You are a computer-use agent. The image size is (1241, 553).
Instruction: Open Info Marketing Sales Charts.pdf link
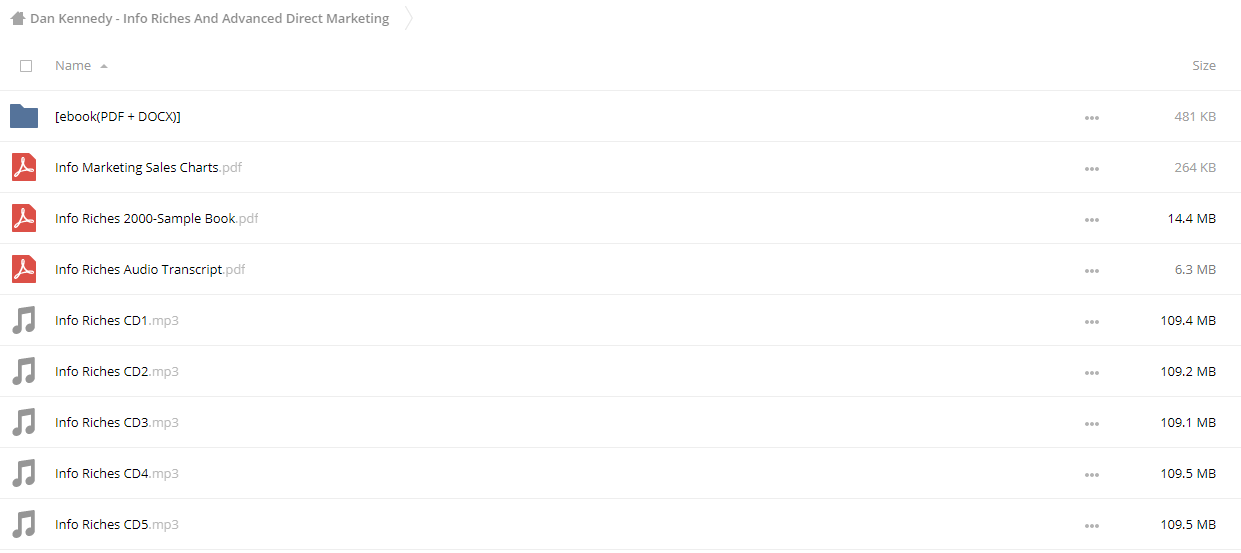[148, 167]
